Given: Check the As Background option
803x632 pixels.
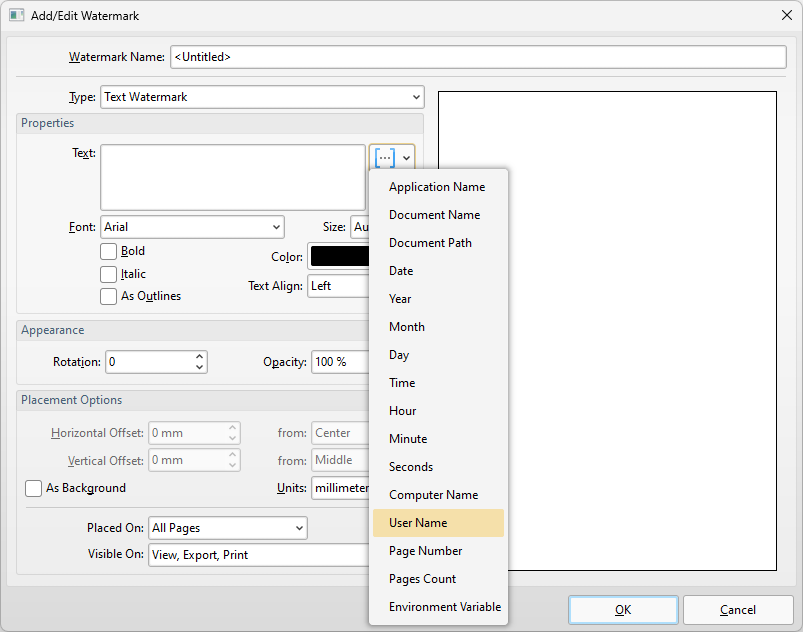Looking at the screenshot, I should coord(34,488).
